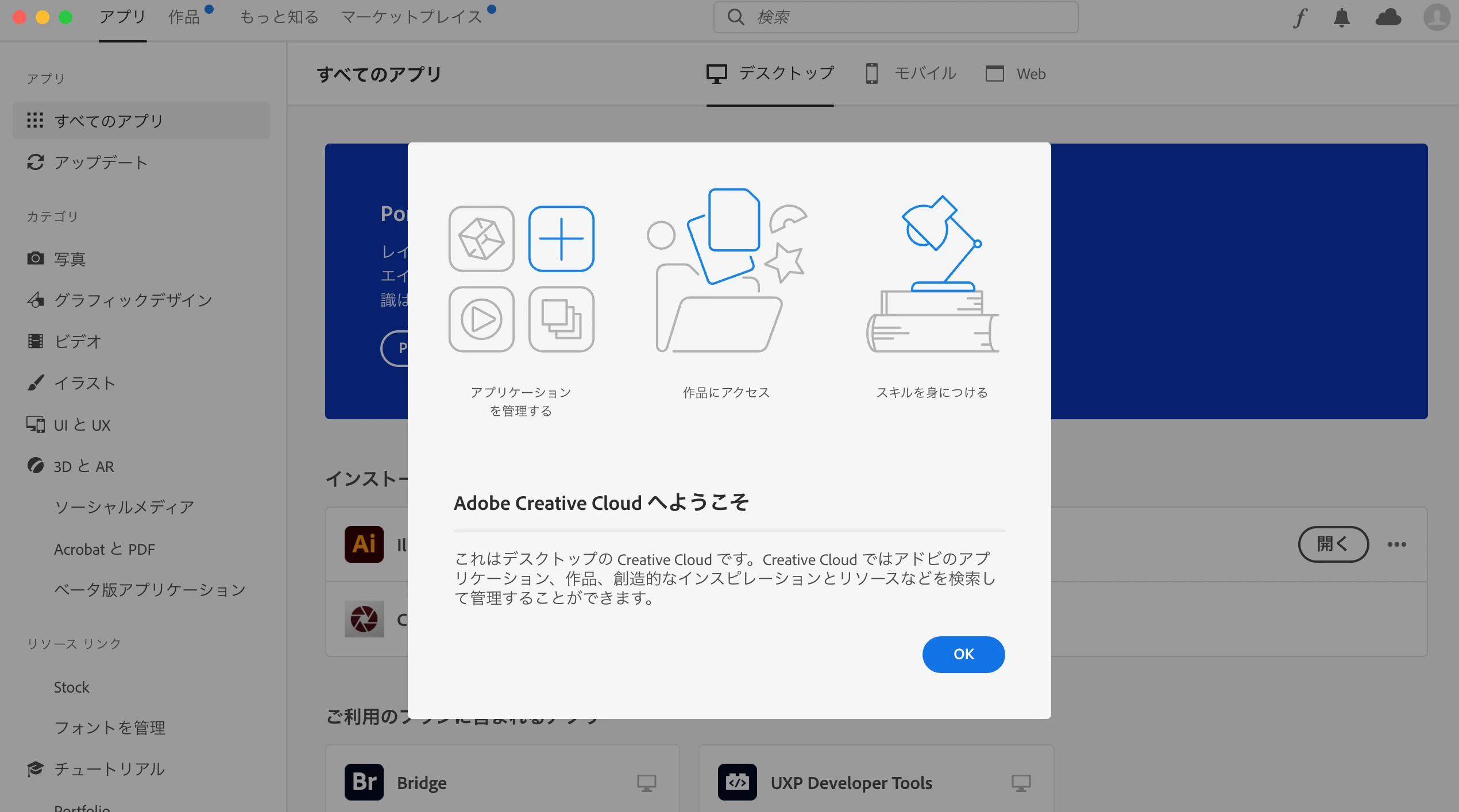Click the cloud sync status icon

pyautogui.click(x=1388, y=18)
